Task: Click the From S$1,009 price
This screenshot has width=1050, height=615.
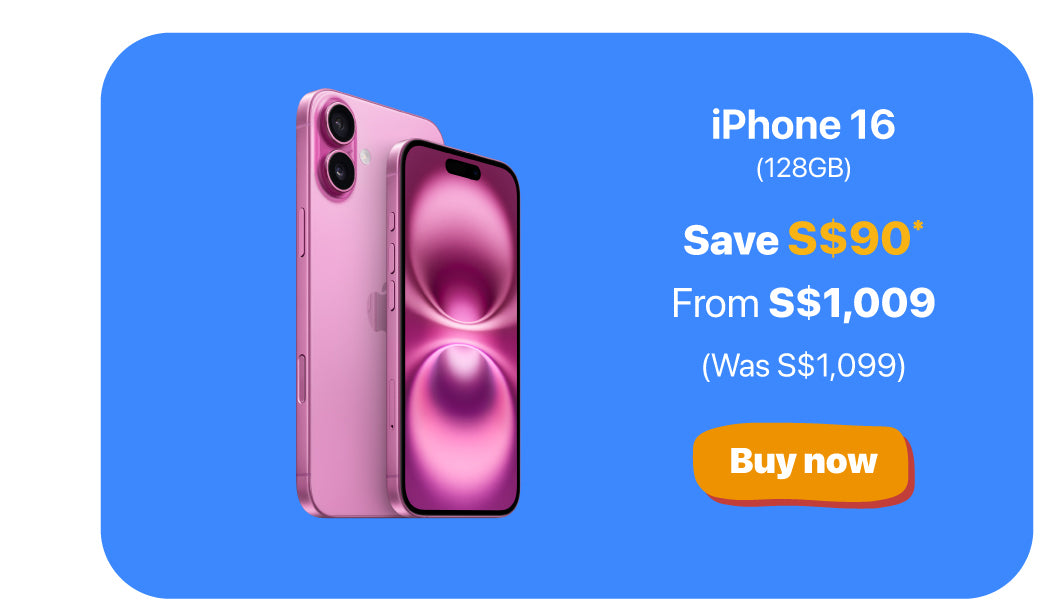Action: coord(803,303)
